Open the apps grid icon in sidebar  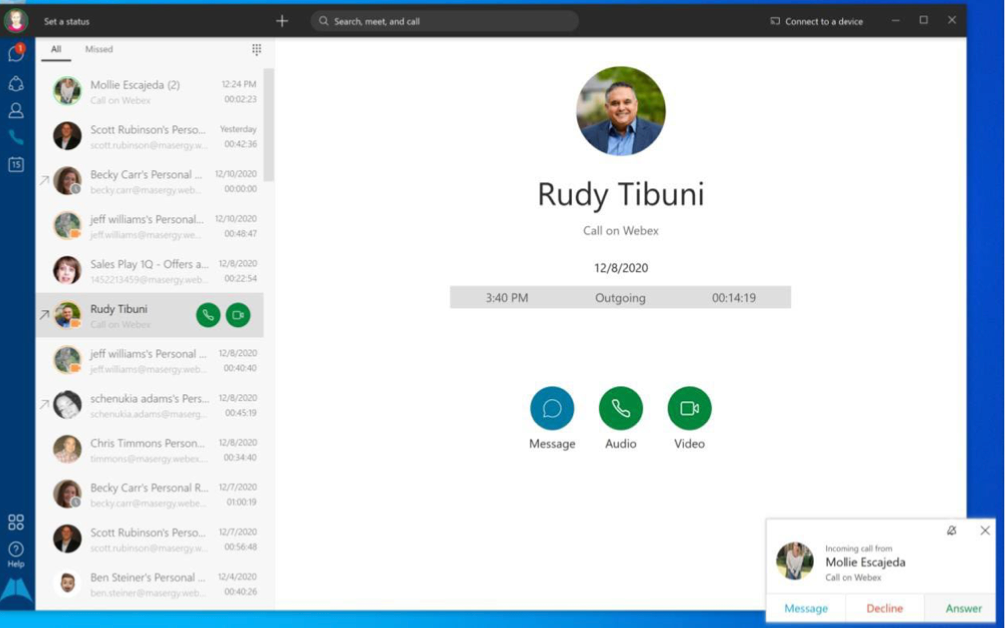[16, 522]
